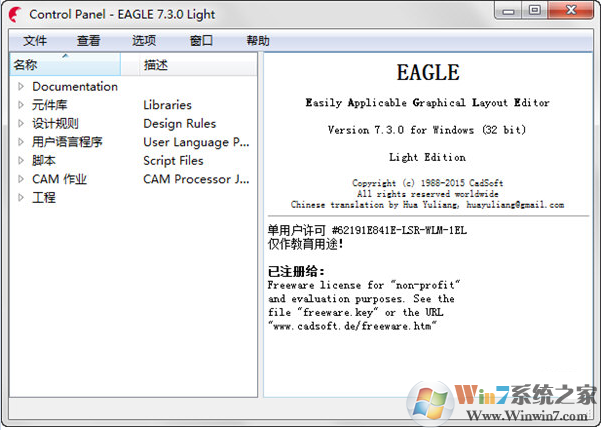
Task: Open the 文件 menu
Action: pyautogui.click(x=35, y=40)
